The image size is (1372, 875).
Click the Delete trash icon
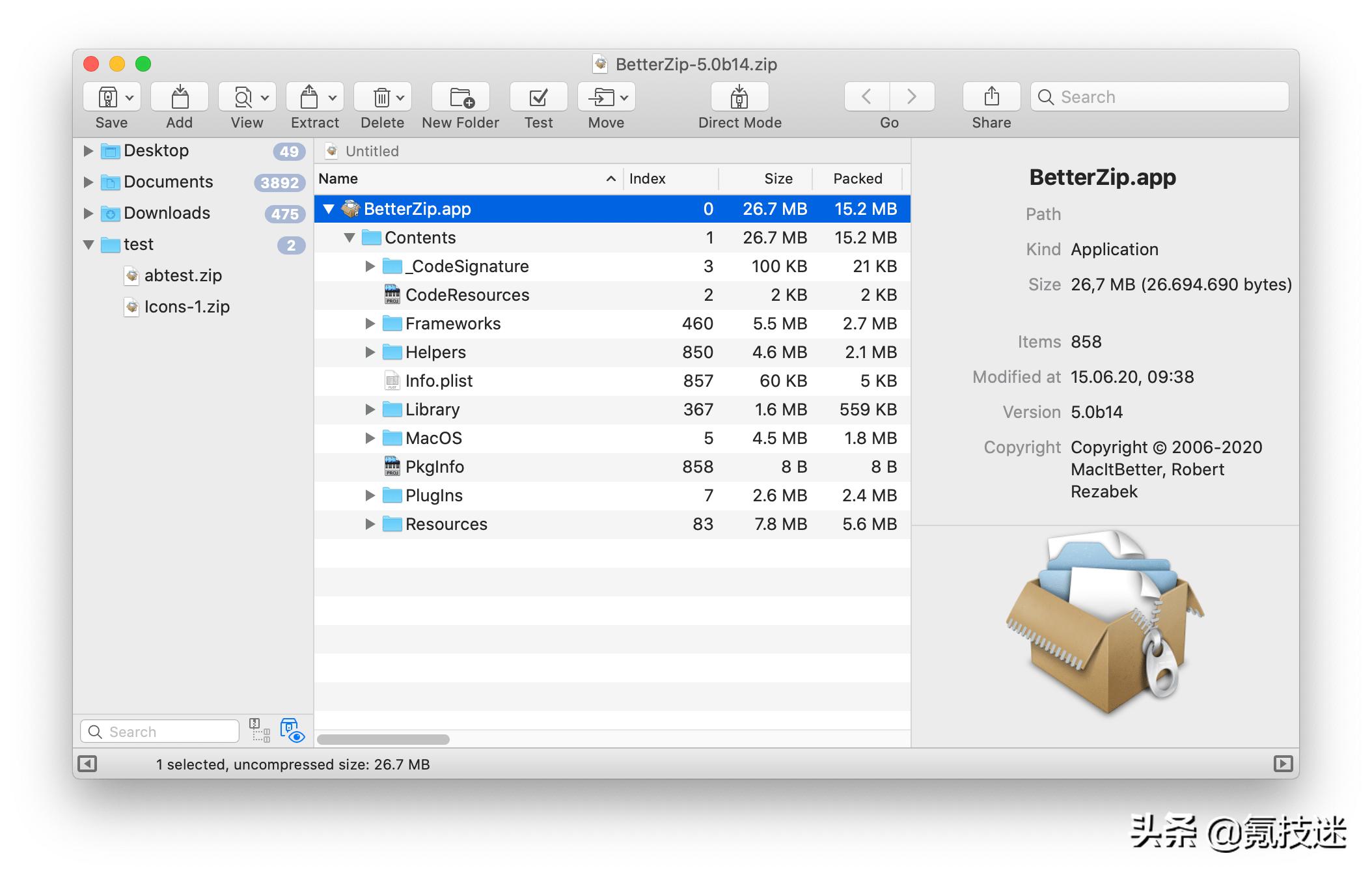tap(381, 98)
